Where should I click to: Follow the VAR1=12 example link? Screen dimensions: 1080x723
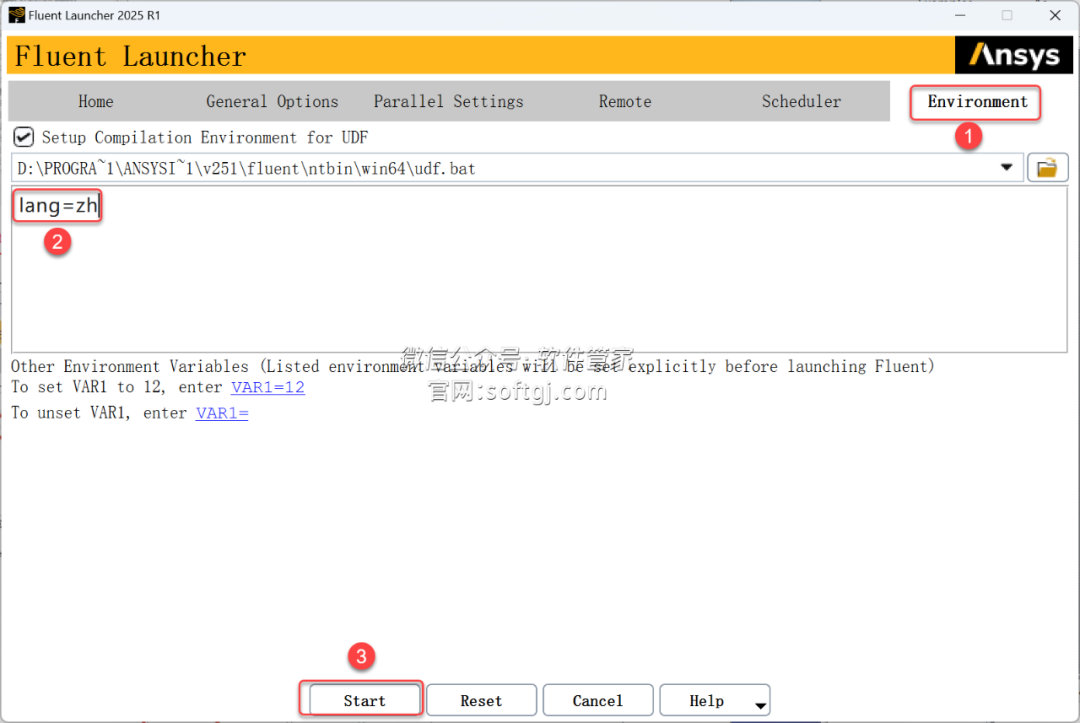click(267, 387)
